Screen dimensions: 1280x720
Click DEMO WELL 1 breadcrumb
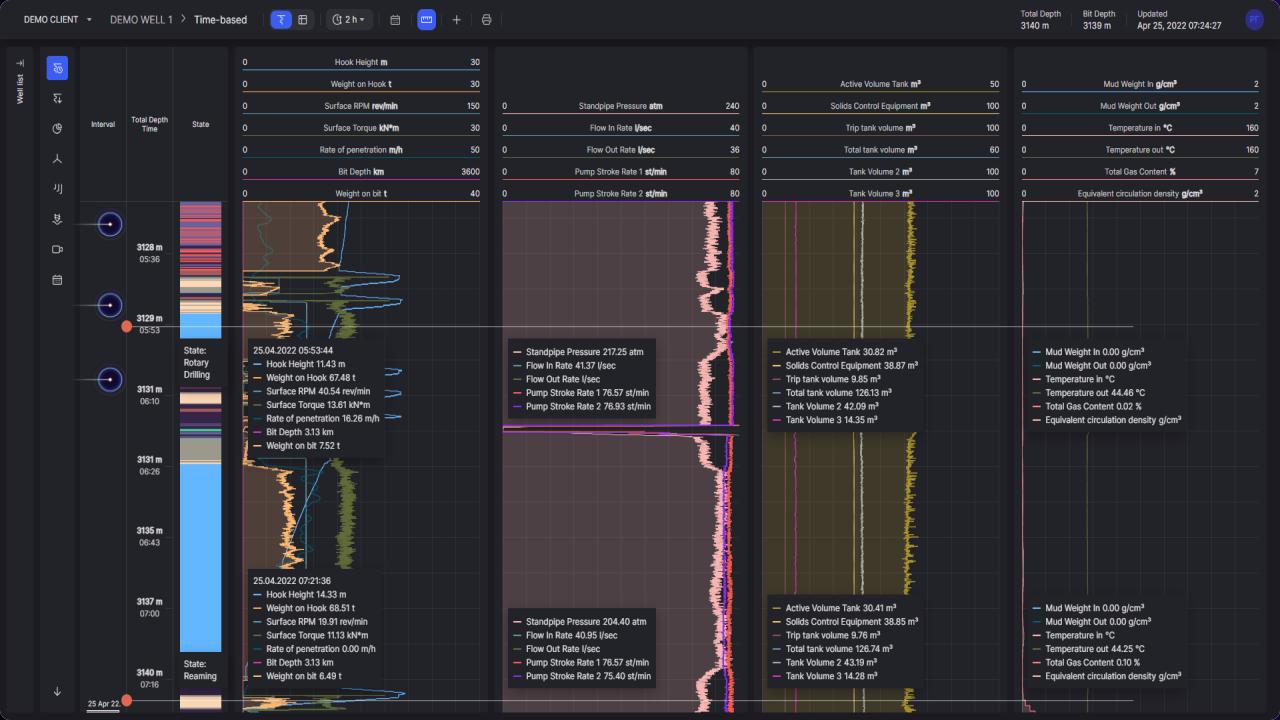tap(141, 20)
